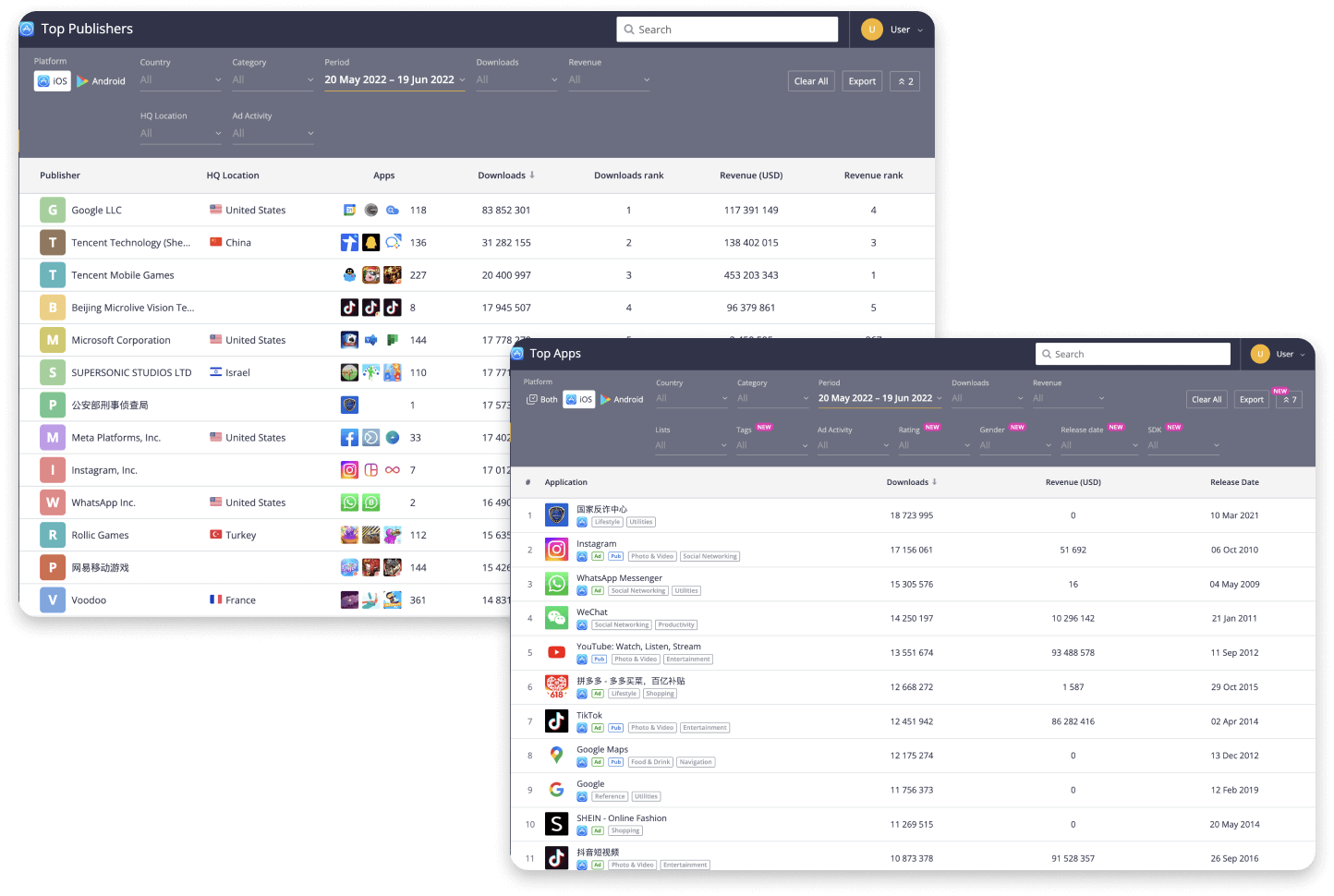
Task: Click Shopping tag on SHEIN row
Action: 625,831
